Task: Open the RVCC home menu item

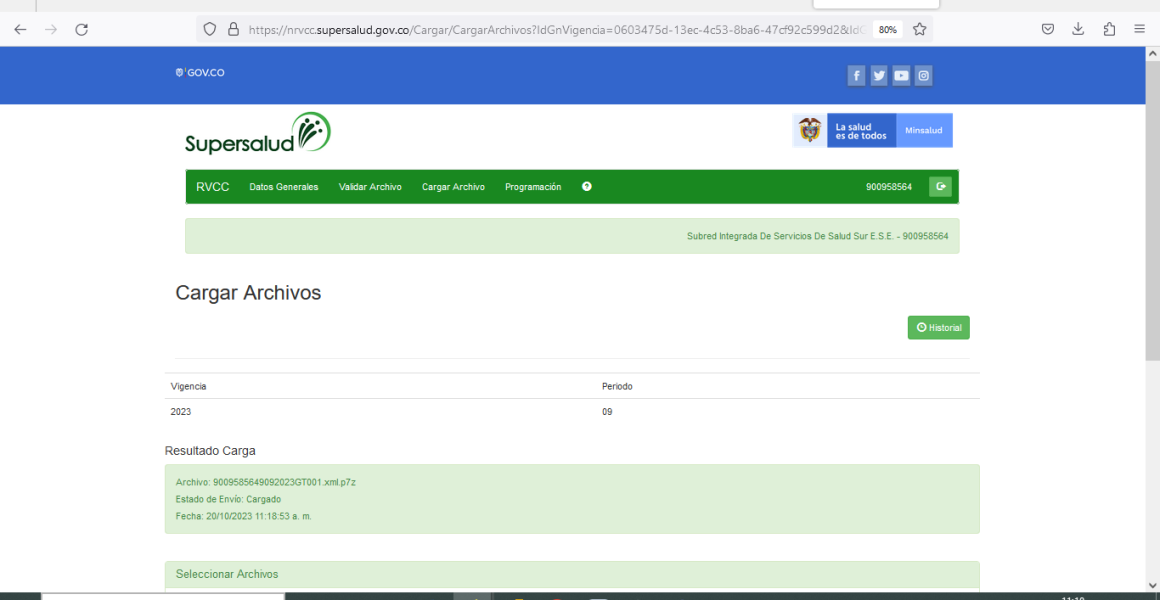Action: [x=213, y=187]
